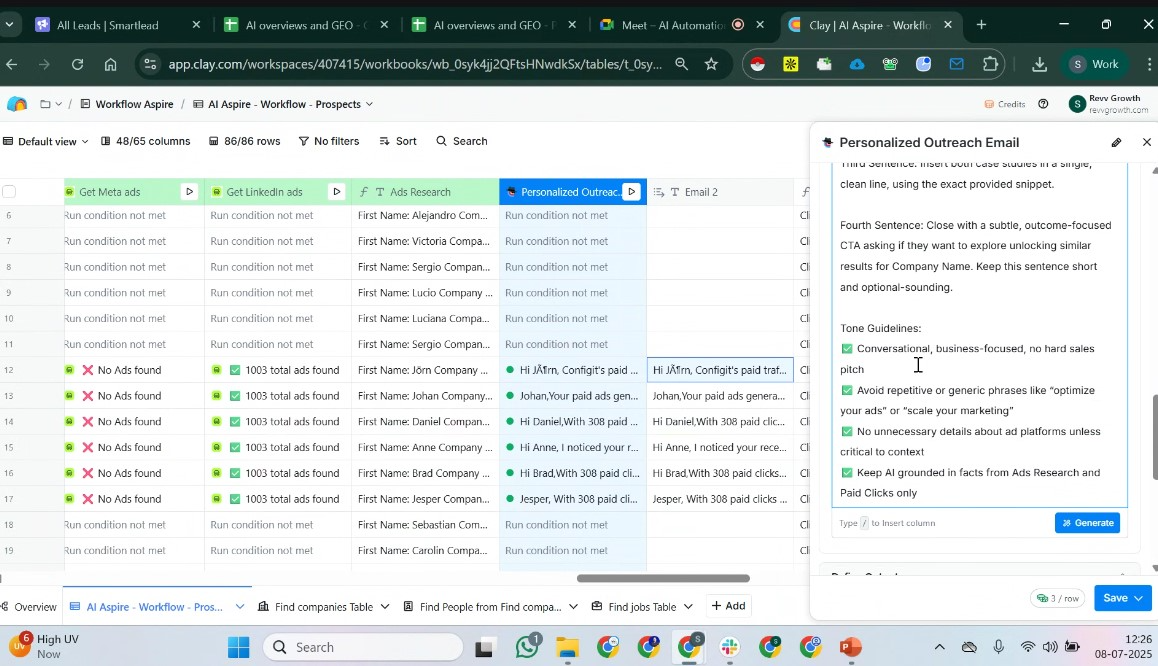Open Save button dropdown arrow

[1139, 598]
